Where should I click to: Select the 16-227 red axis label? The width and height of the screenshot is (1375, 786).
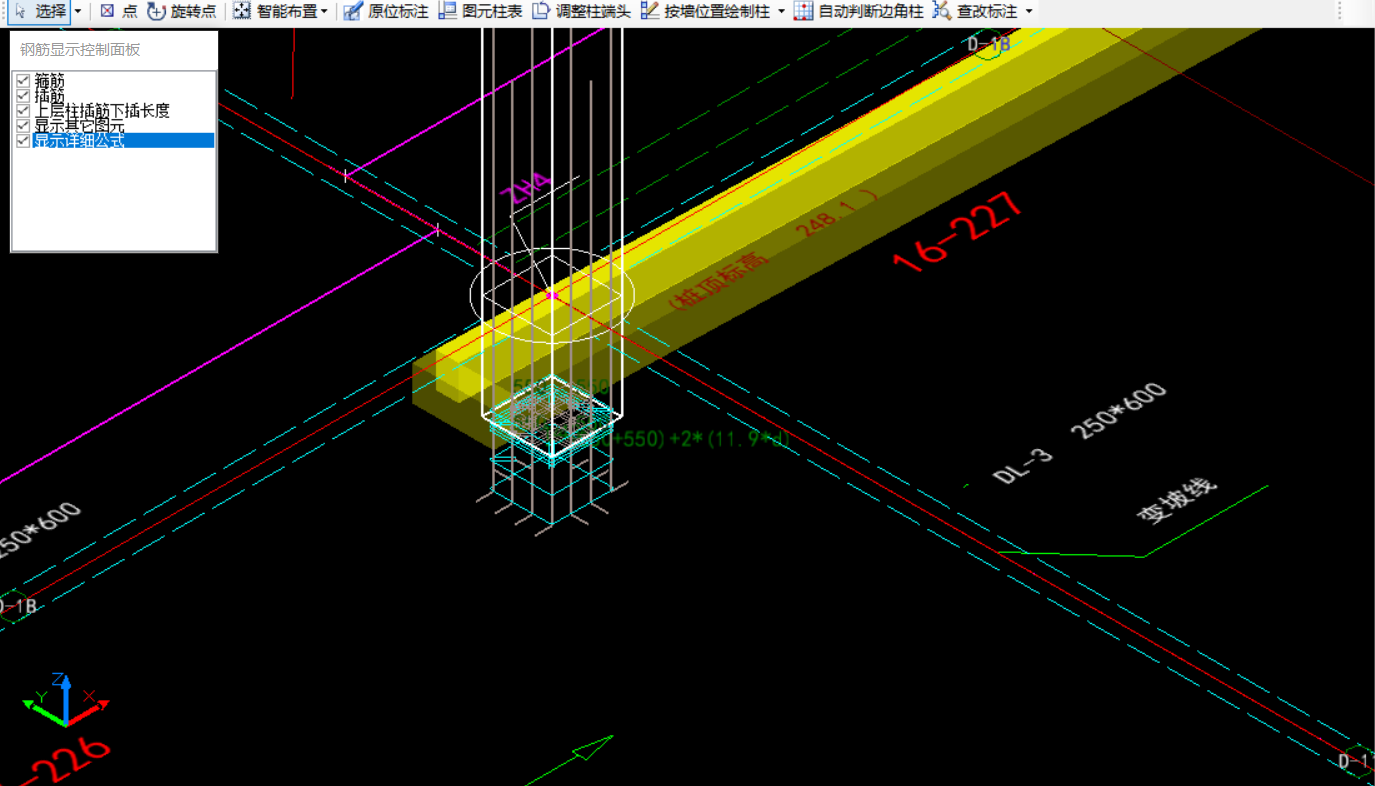point(959,231)
